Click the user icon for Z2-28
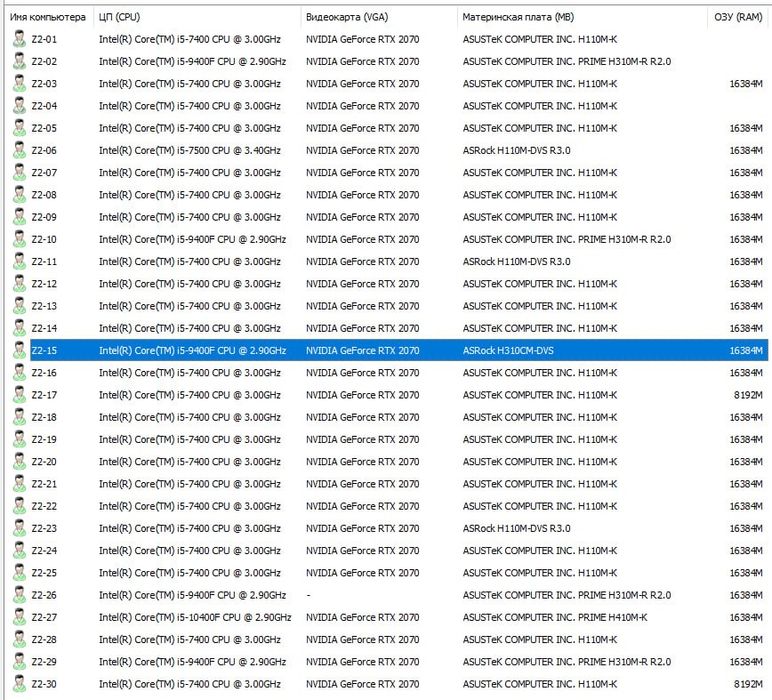The width and height of the screenshot is (772, 700). click(x=19, y=639)
